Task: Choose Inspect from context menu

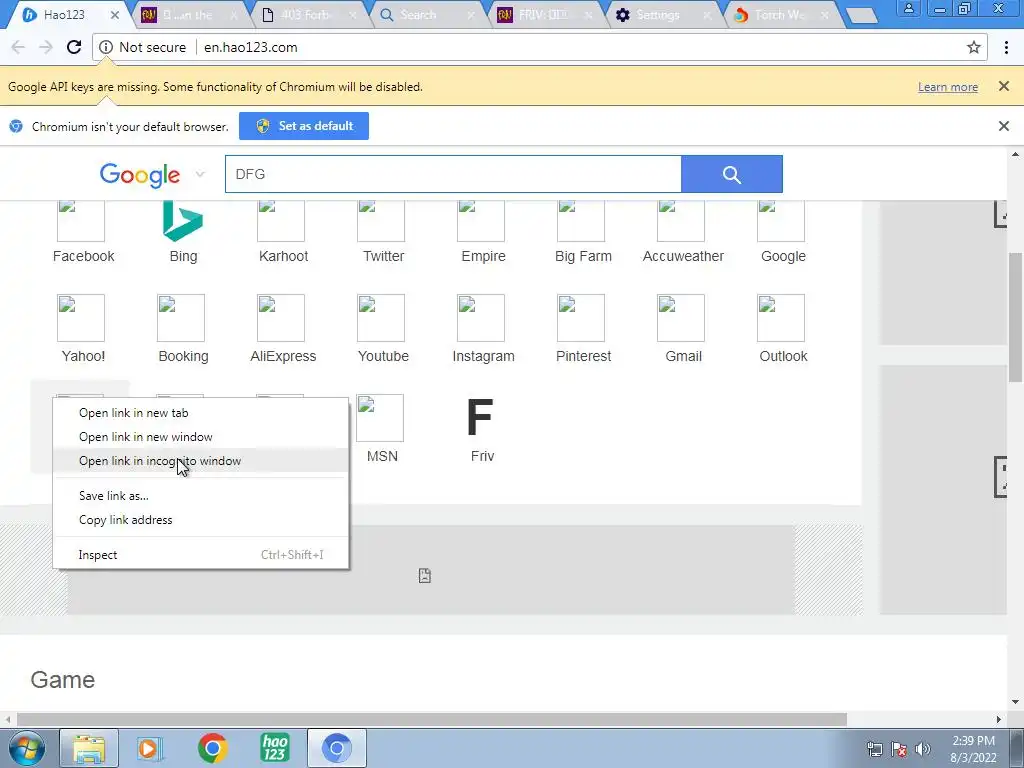Action: pos(200,554)
